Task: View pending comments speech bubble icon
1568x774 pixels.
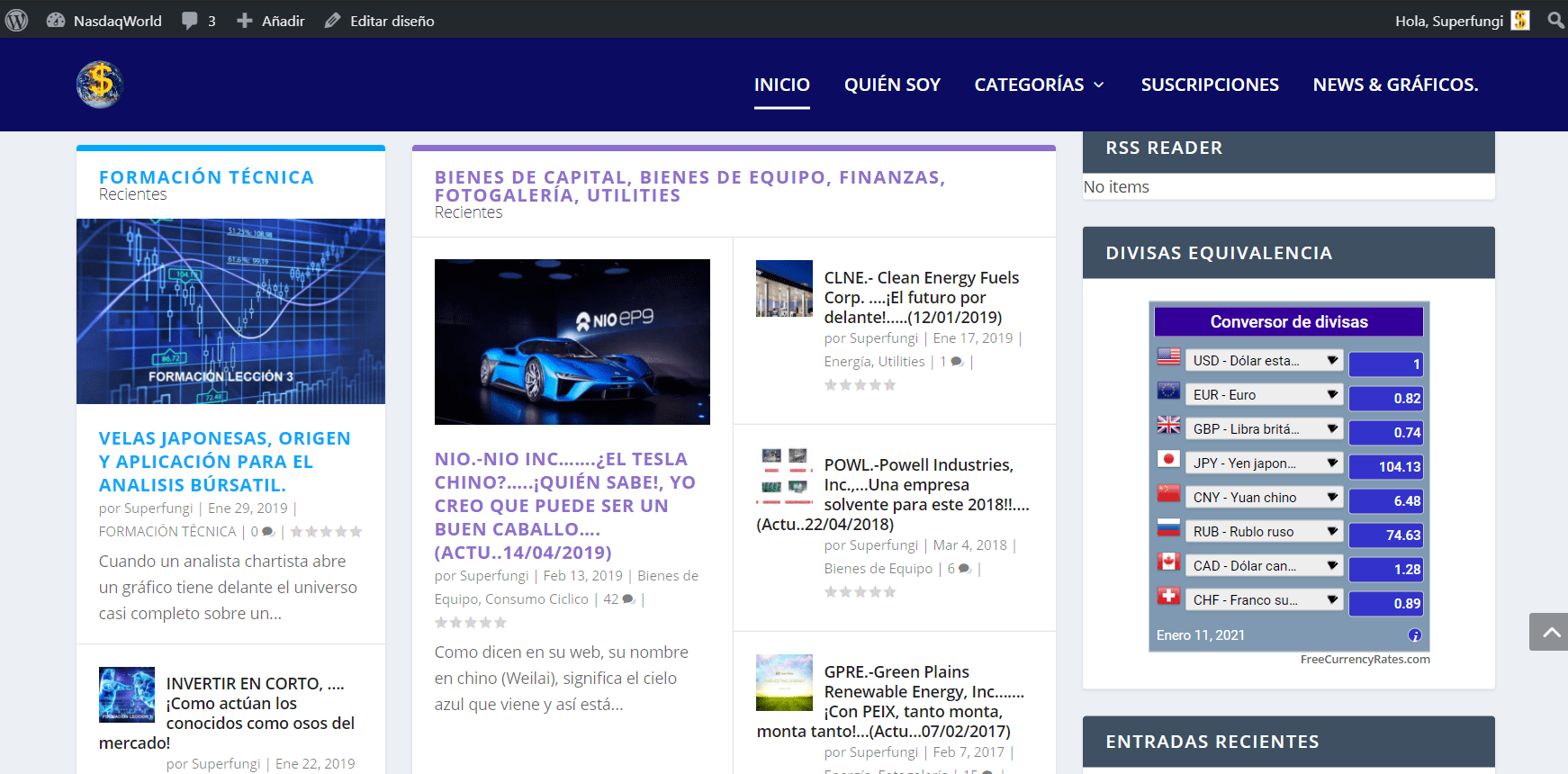Action: pos(189,20)
